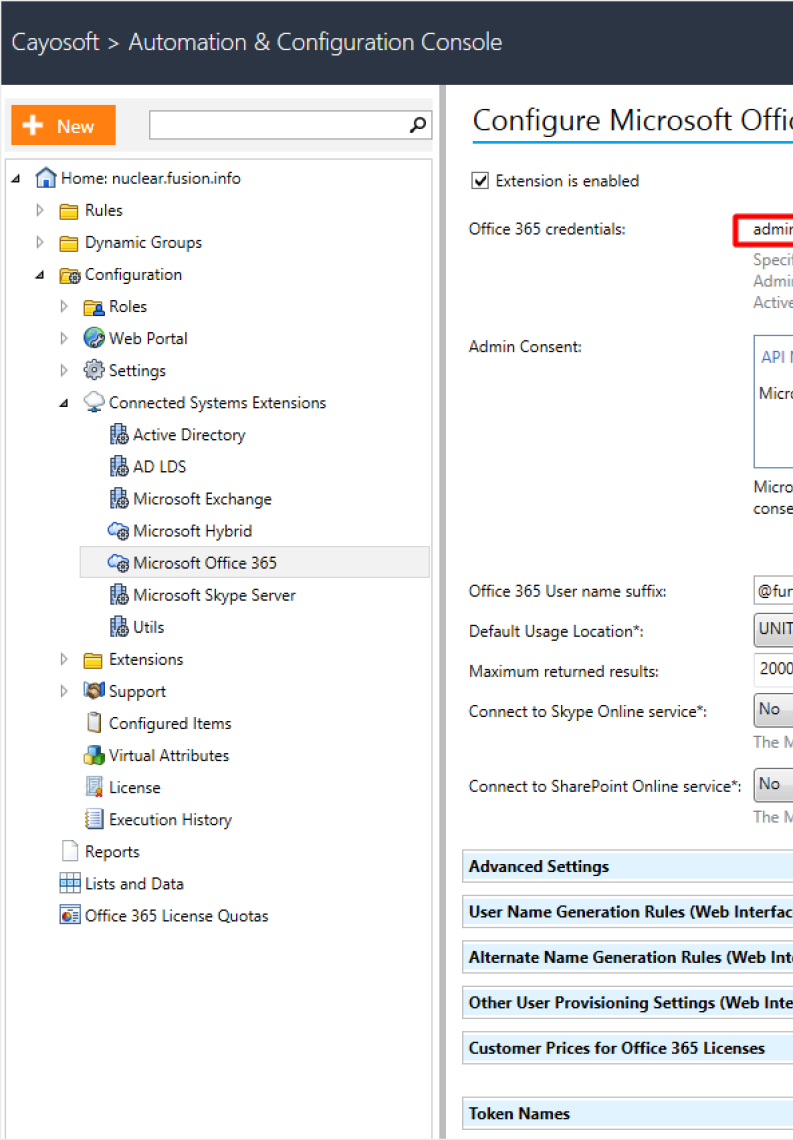793x1140 pixels.
Task: Click the Dynamic Groups folder icon
Action: tap(69, 243)
